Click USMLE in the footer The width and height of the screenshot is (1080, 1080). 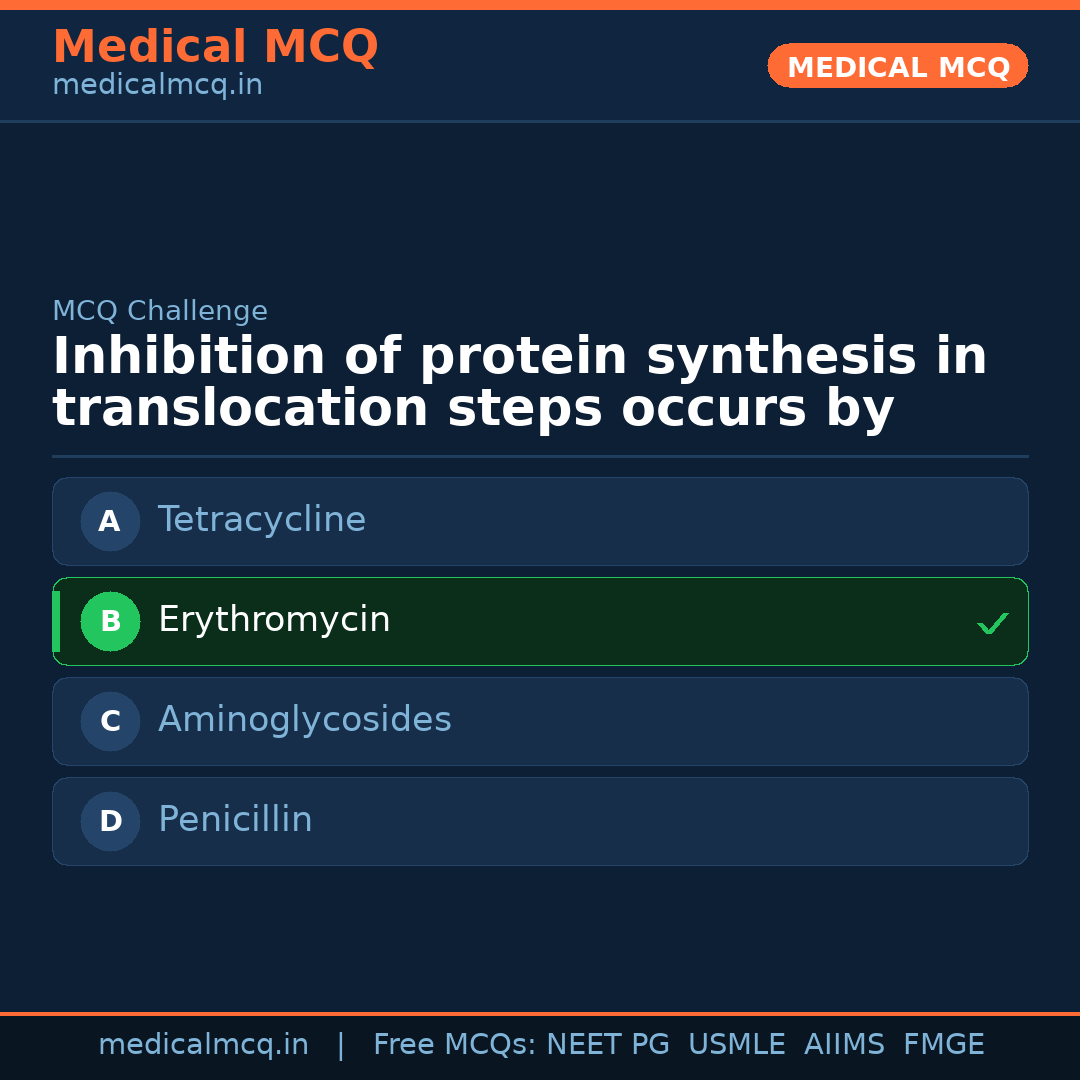(737, 1045)
